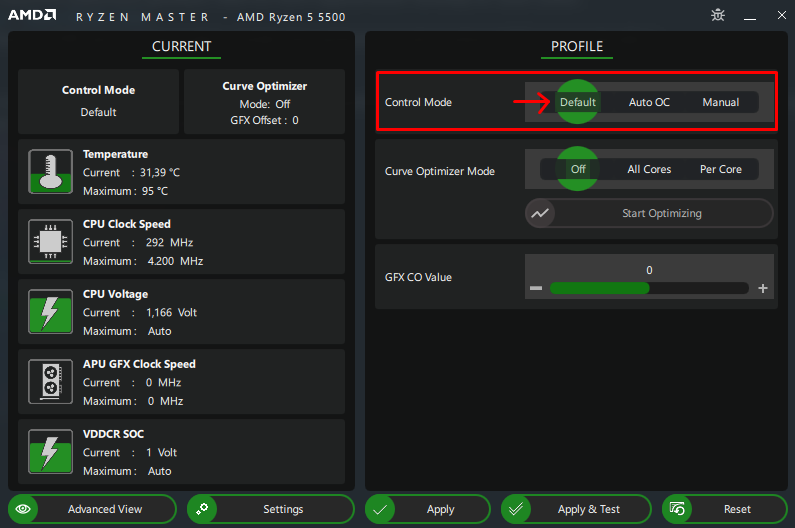Increase GFX CO Value with plus
Image resolution: width=795 pixels, height=528 pixels.
[763, 288]
